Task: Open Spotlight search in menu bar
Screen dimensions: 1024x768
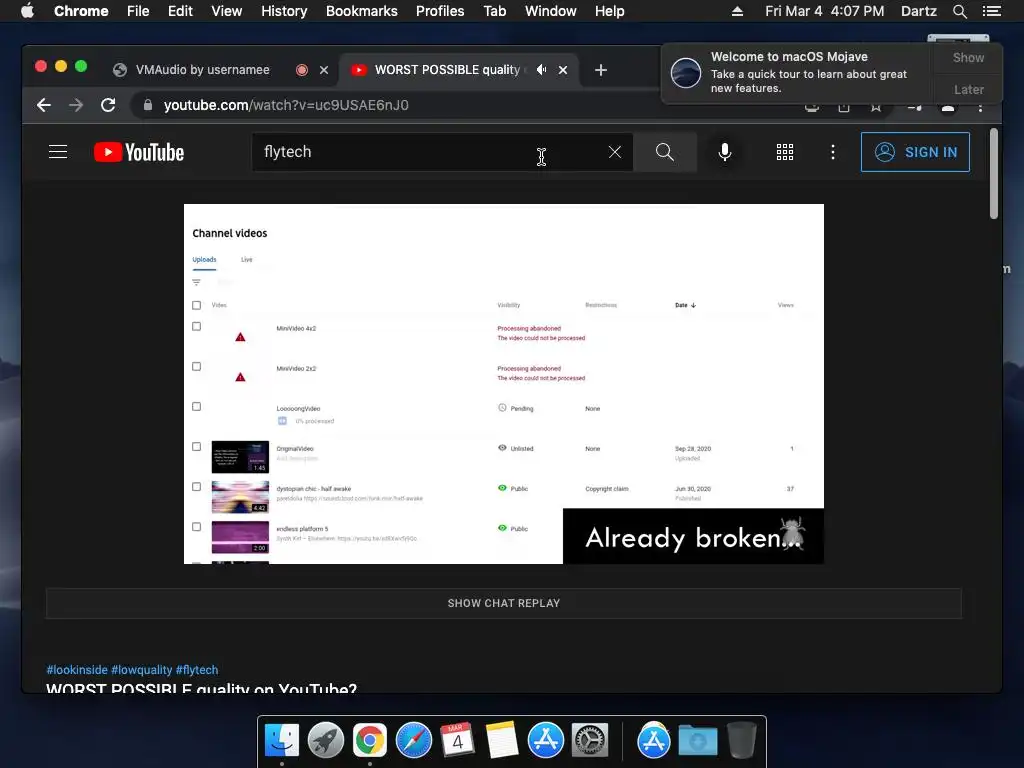Action: click(960, 11)
